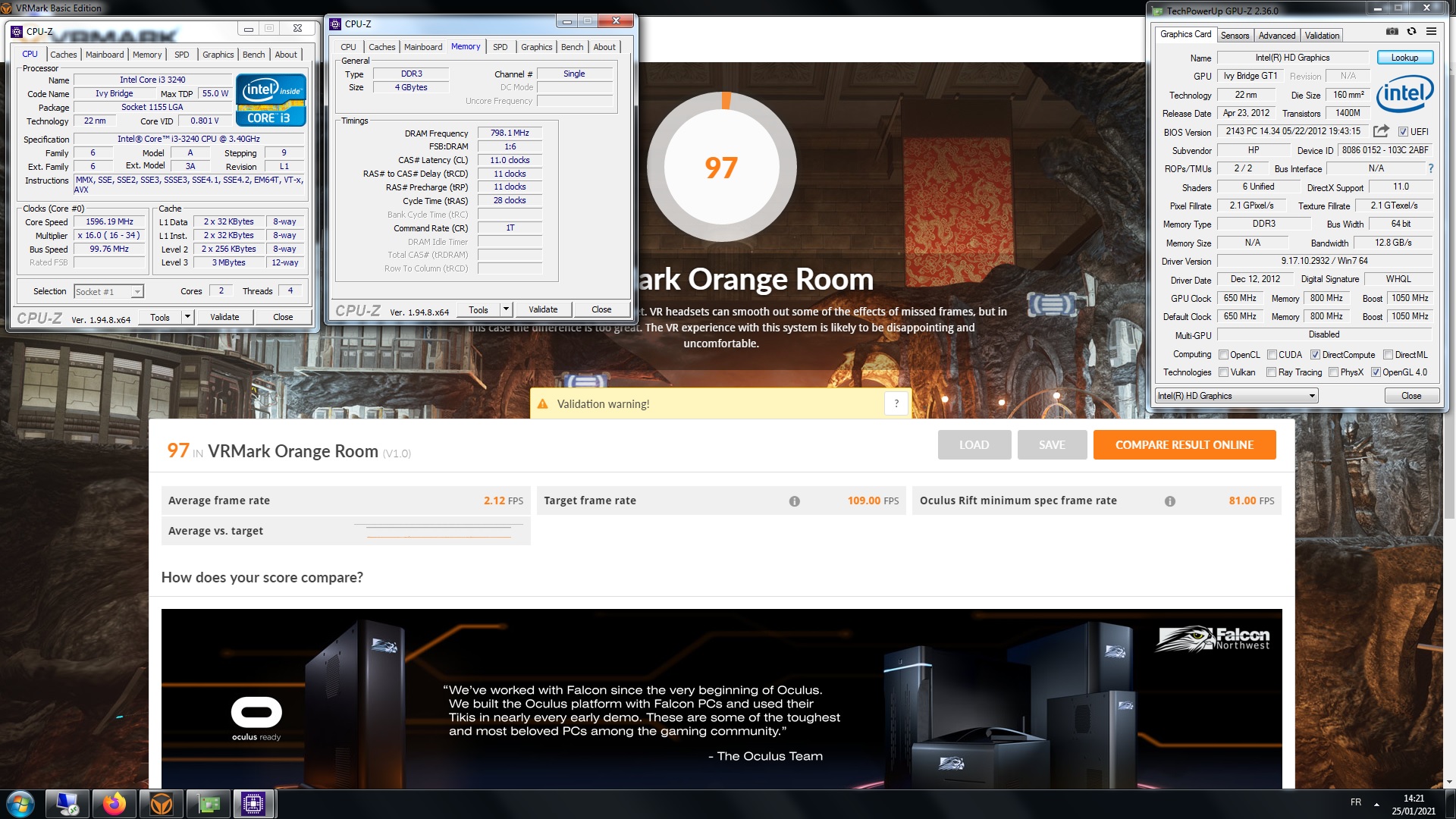This screenshot has width=1456, height=819.
Task: Click the BIOS export share icon in GPU-Z
Action: point(1381,131)
